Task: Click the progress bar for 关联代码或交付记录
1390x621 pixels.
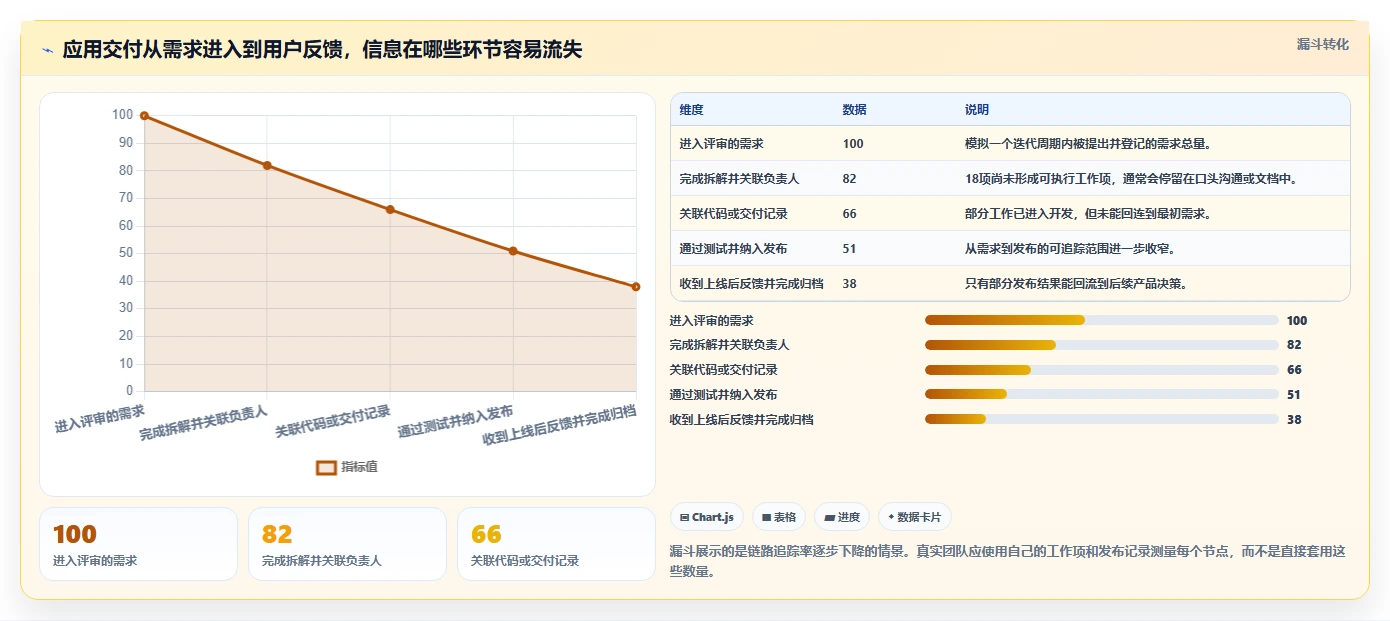Action: [1102, 370]
